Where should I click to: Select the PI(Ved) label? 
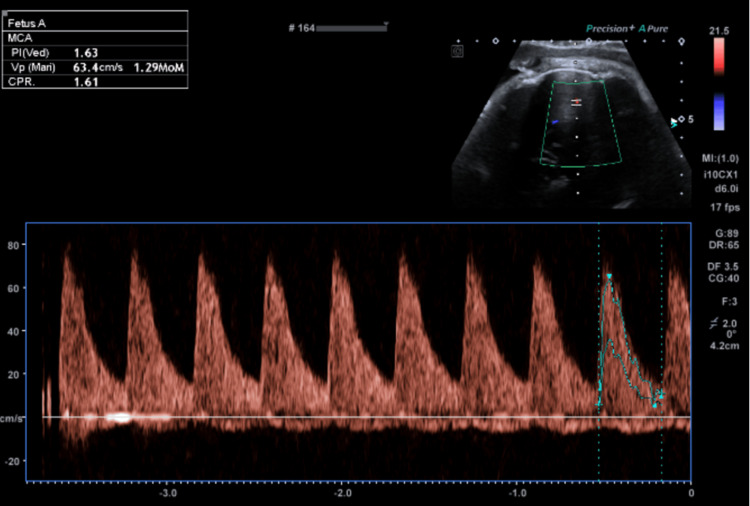(x=30, y=53)
